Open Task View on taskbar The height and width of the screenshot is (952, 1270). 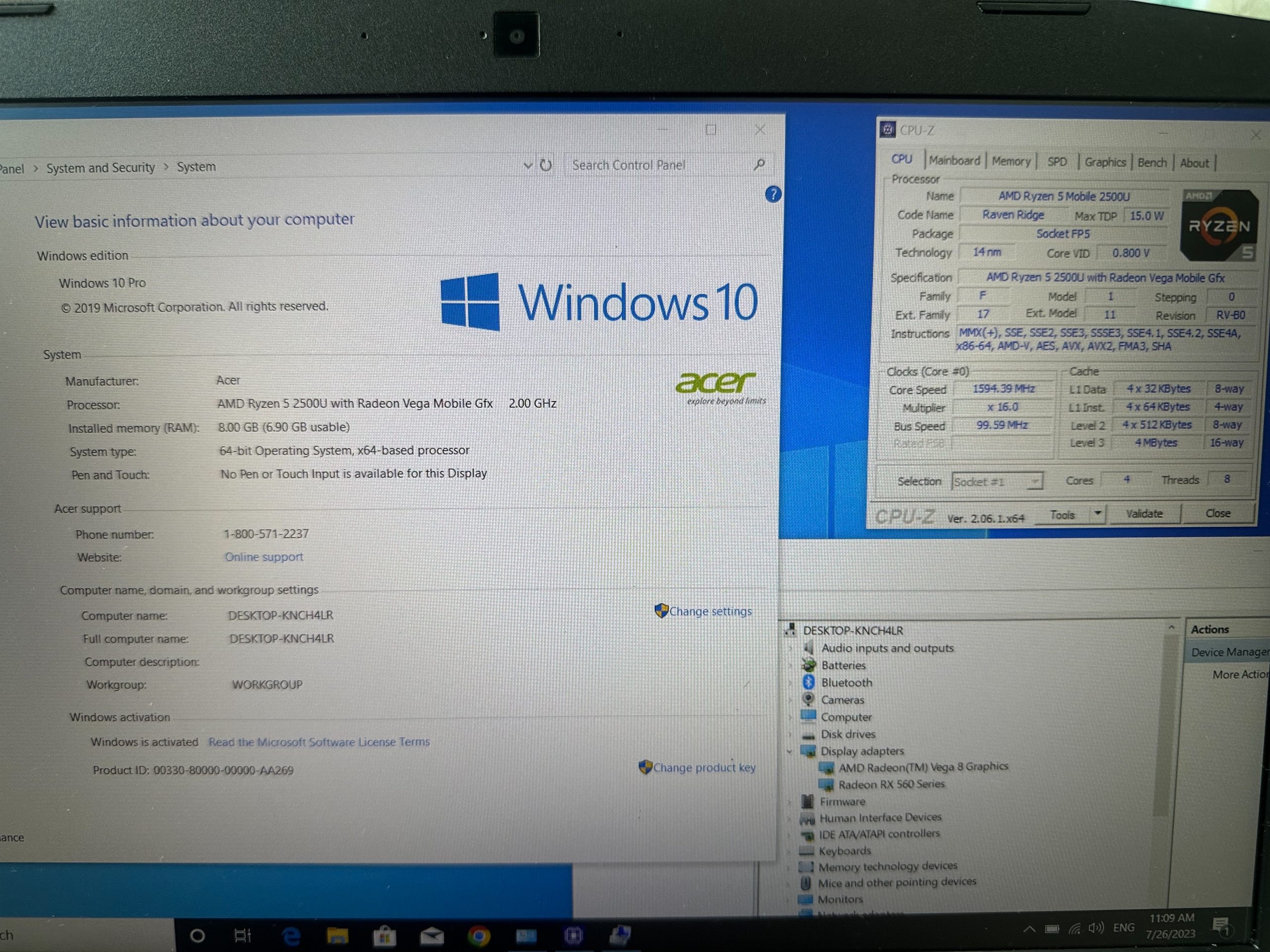point(242,935)
